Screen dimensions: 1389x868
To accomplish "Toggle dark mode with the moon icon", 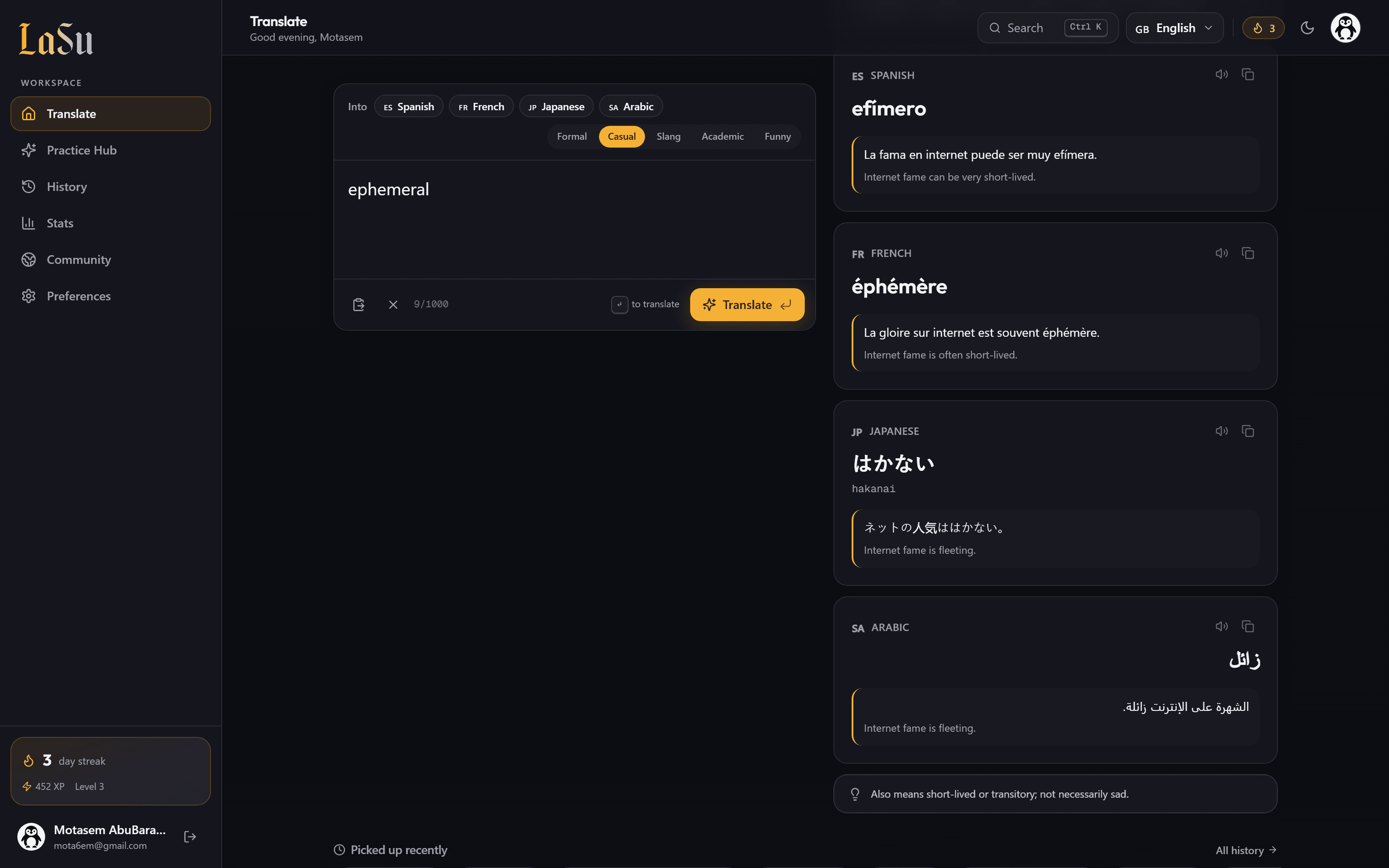I will tap(1307, 28).
